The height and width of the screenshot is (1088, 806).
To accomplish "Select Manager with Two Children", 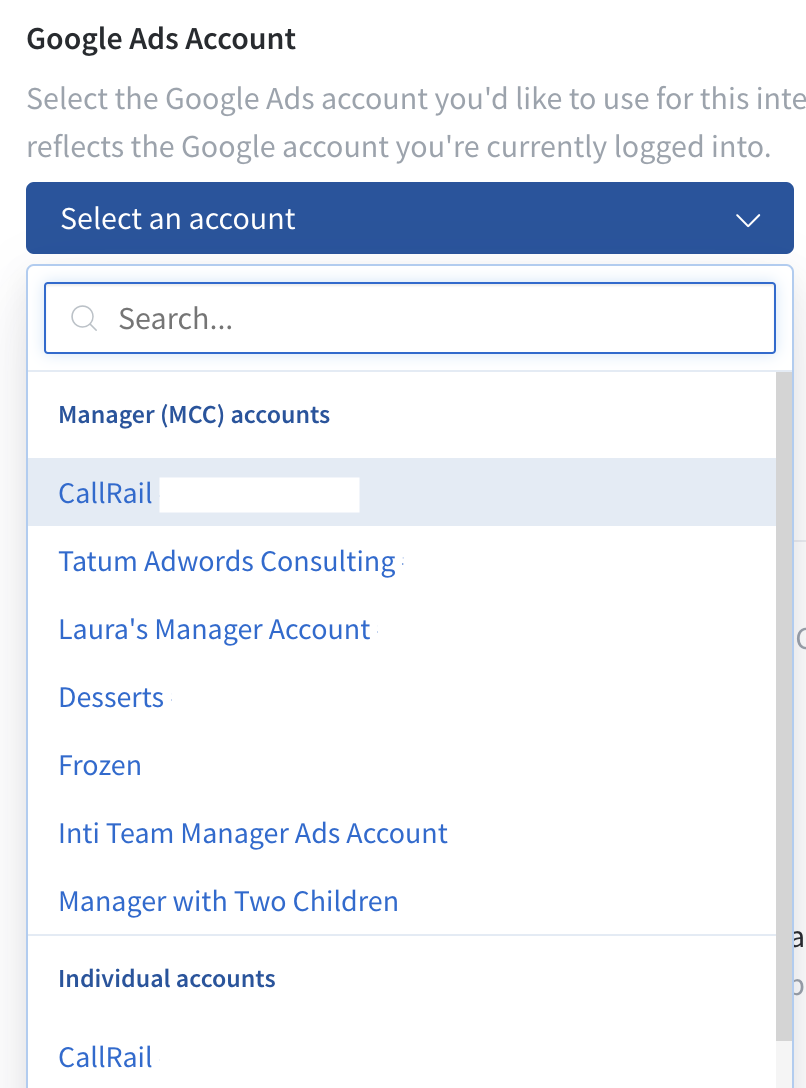I will click(x=402, y=901).
